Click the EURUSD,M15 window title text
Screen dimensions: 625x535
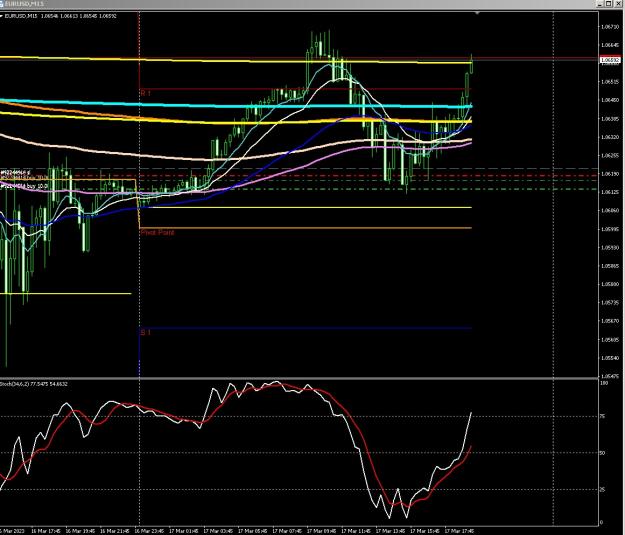pyautogui.click(x=25, y=4)
